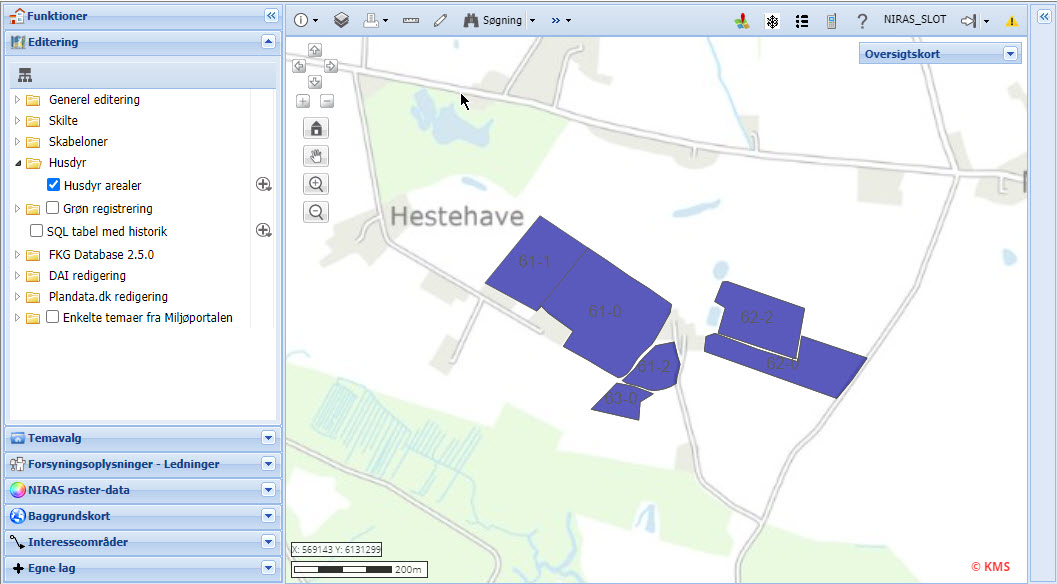Click the home extent map button

[x=317, y=128]
